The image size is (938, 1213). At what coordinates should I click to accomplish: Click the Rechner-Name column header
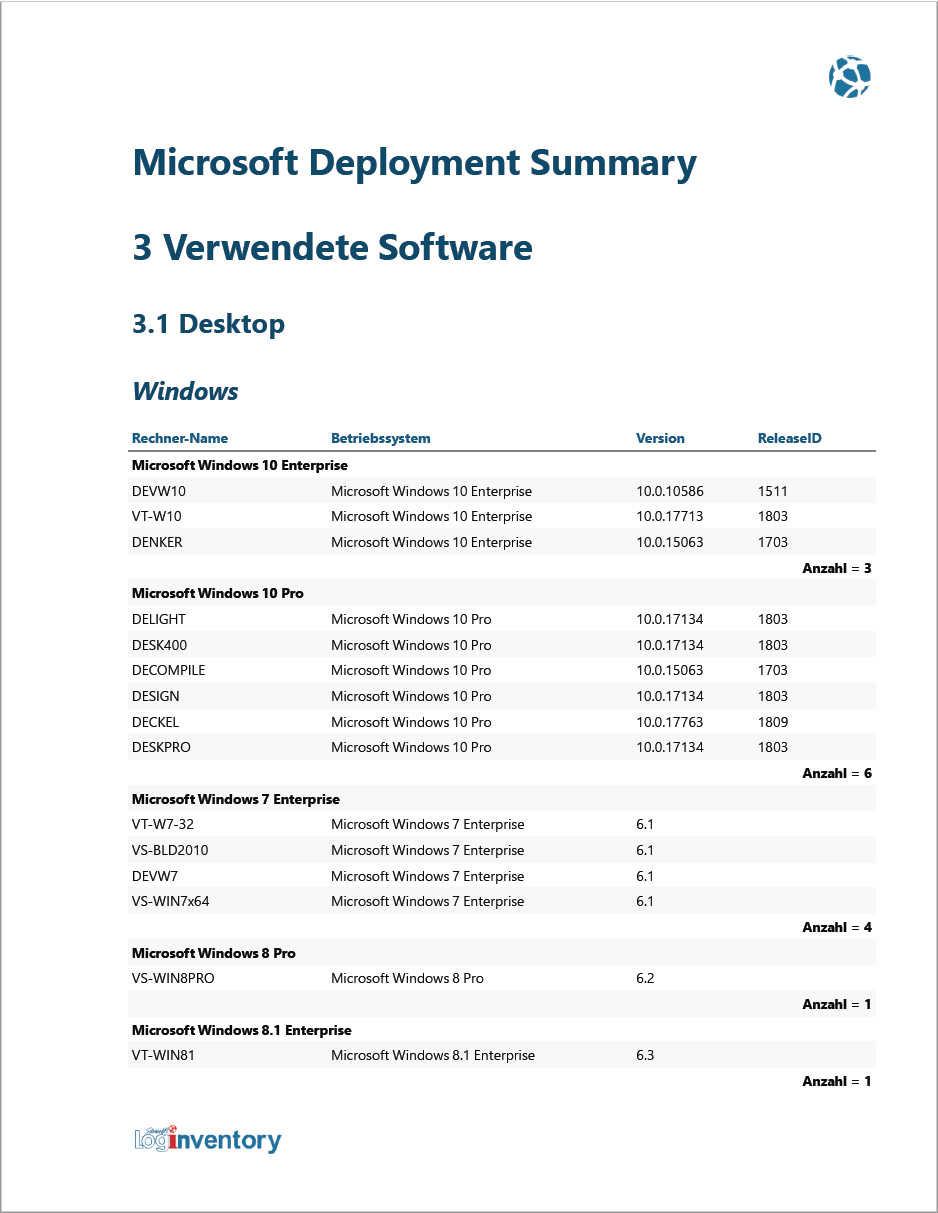click(x=180, y=438)
